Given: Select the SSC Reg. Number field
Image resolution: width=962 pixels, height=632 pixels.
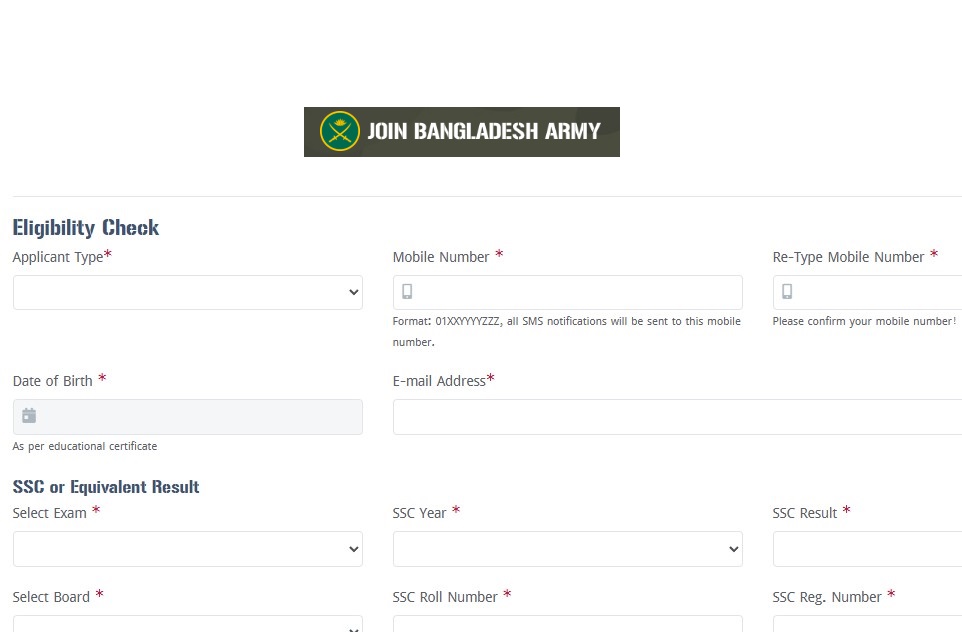Looking at the screenshot, I should click(867, 624).
